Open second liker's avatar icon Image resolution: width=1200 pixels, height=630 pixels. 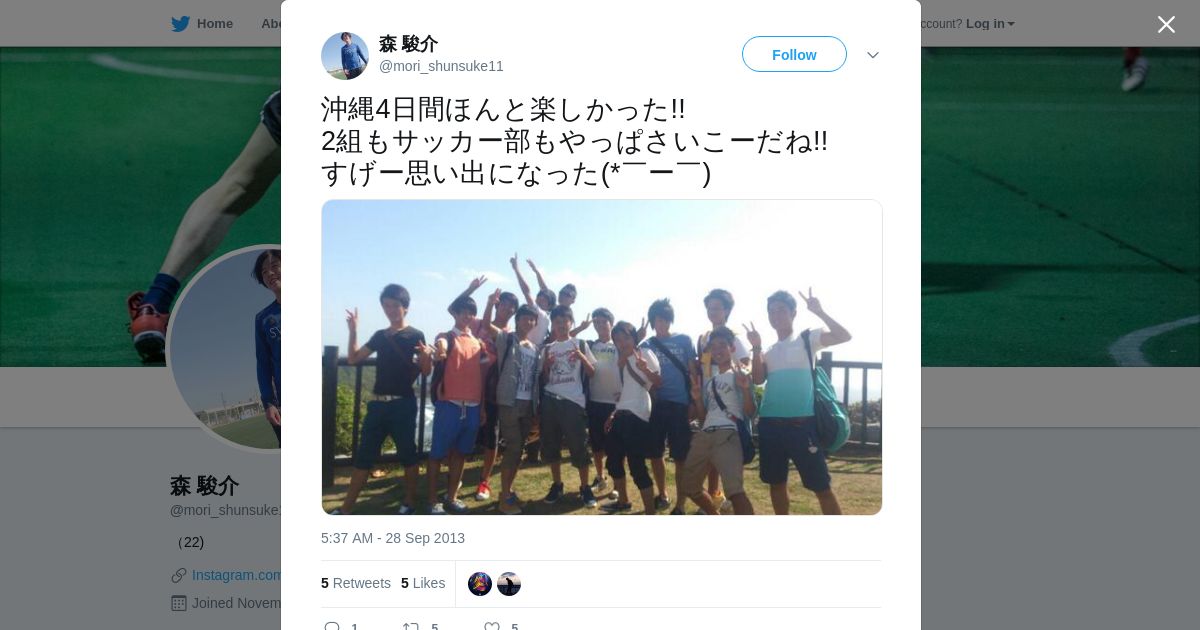(509, 584)
